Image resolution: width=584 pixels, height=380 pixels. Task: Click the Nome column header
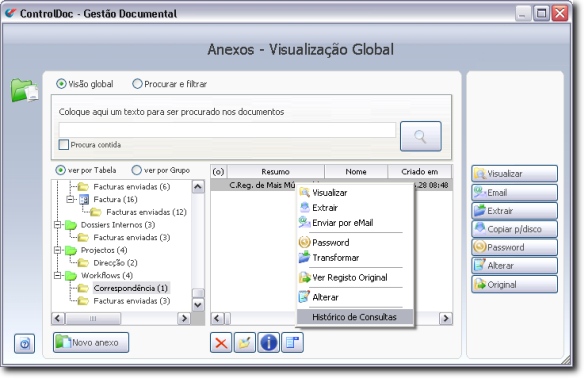click(x=356, y=172)
